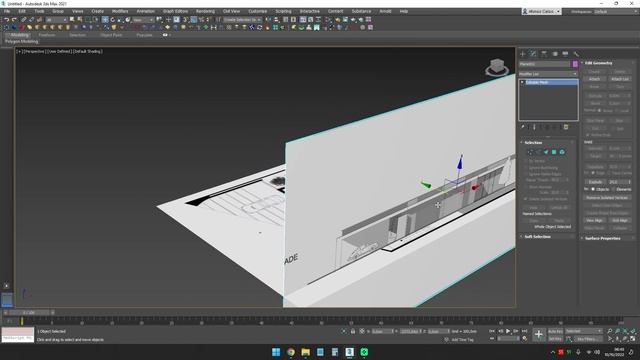
Task: Click Remove Isolated Vertices button
Action: [x=607, y=198]
